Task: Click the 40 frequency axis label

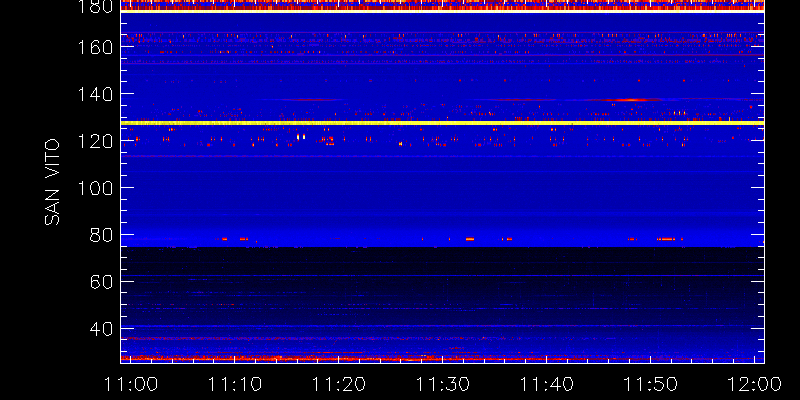Action: (x=102, y=329)
